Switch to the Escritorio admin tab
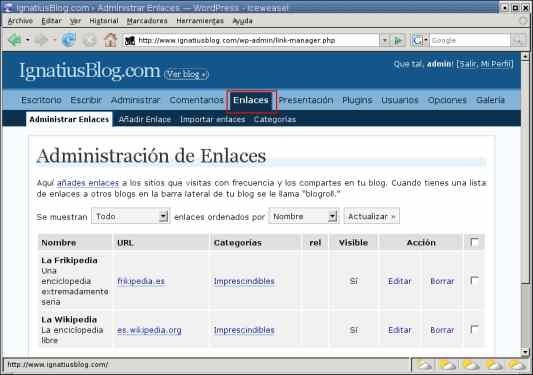The width and height of the screenshot is (533, 375). [x=41, y=100]
